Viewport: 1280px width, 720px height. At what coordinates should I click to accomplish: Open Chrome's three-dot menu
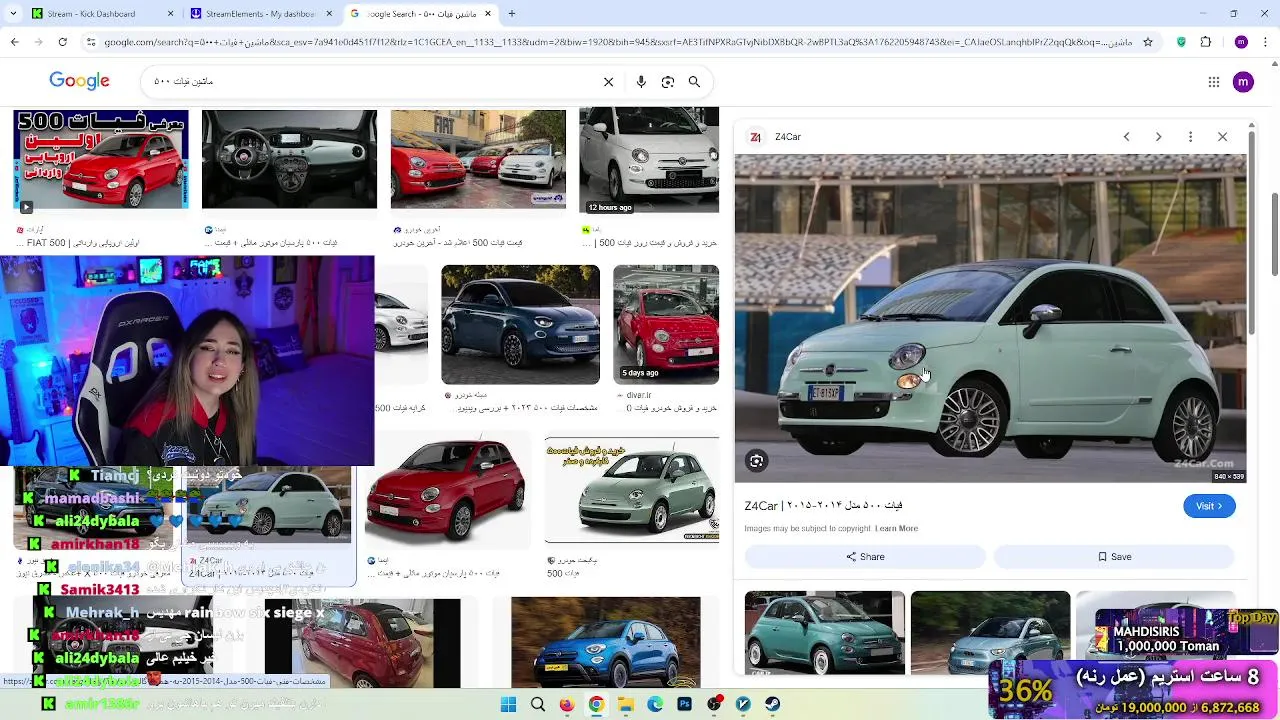pyautogui.click(x=1266, y=42)
